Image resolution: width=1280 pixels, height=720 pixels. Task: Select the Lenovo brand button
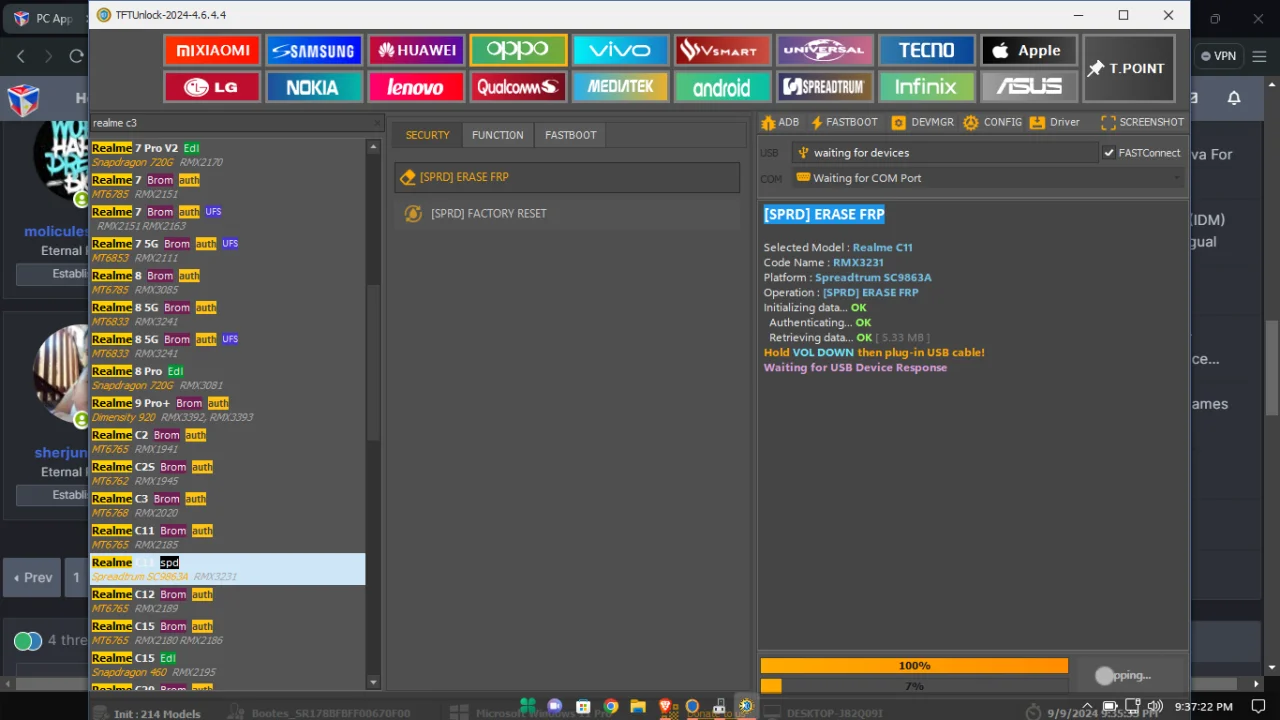coord(415,87)
